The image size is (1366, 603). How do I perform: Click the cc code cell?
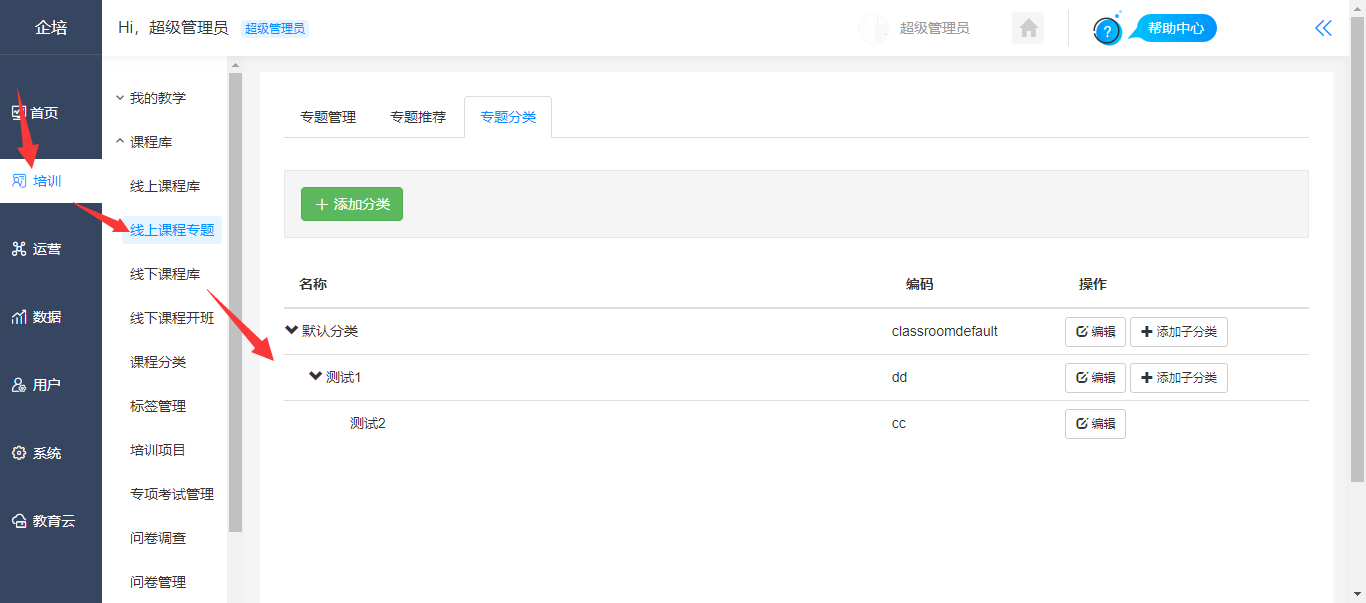coord(898,423)
